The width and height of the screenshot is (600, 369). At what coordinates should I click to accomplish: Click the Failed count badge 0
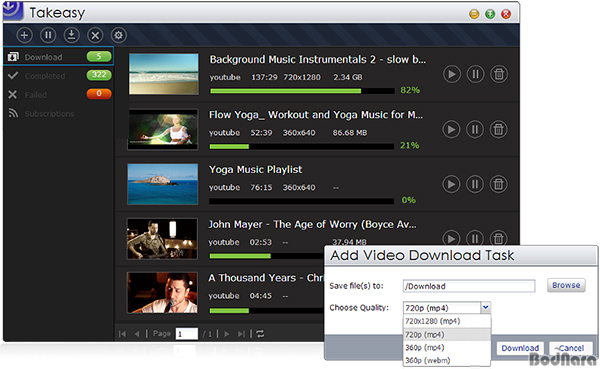(x=99, y=93)
